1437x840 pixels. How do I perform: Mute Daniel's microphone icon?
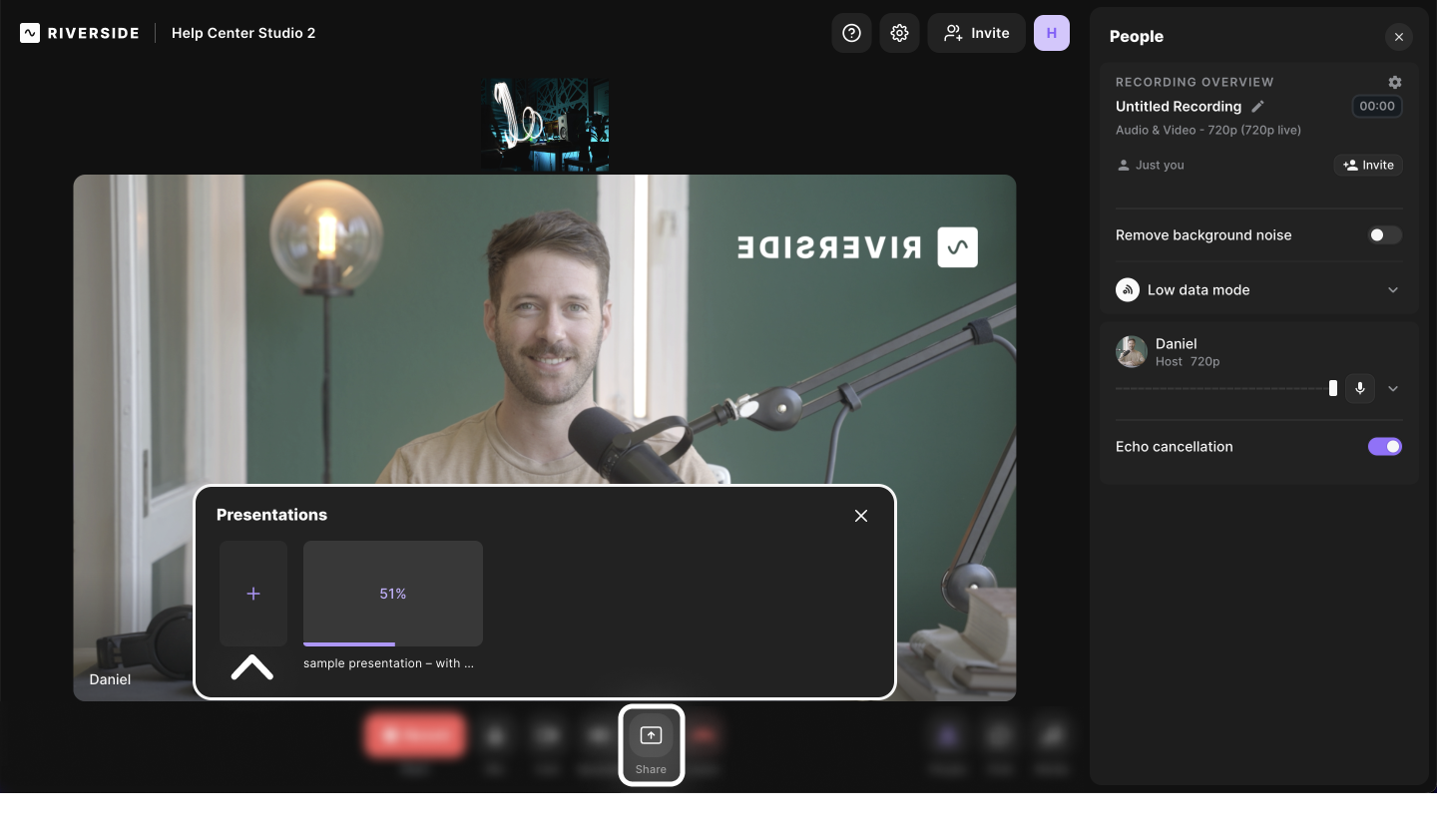click(x=1359, y=388)
